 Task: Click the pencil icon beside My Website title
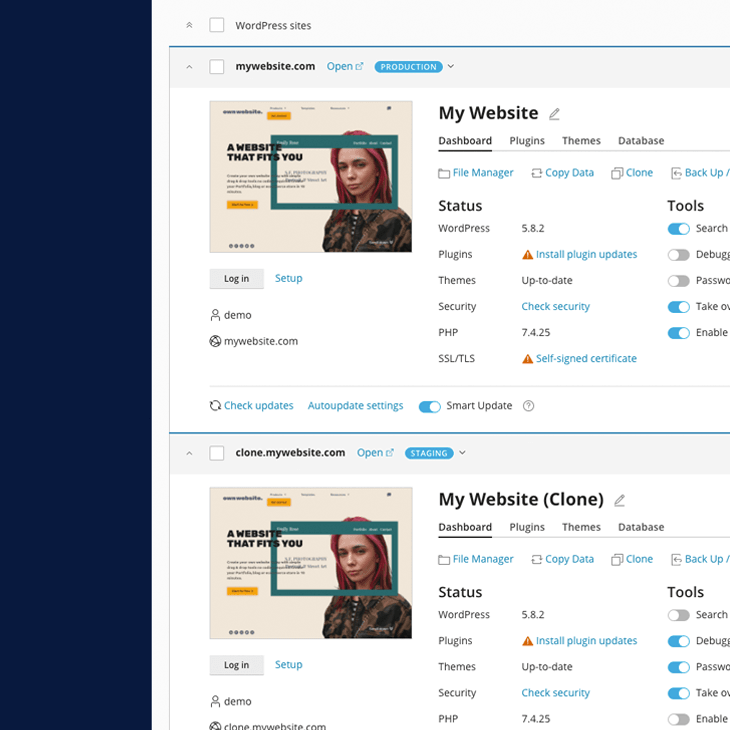click(555, 114)
